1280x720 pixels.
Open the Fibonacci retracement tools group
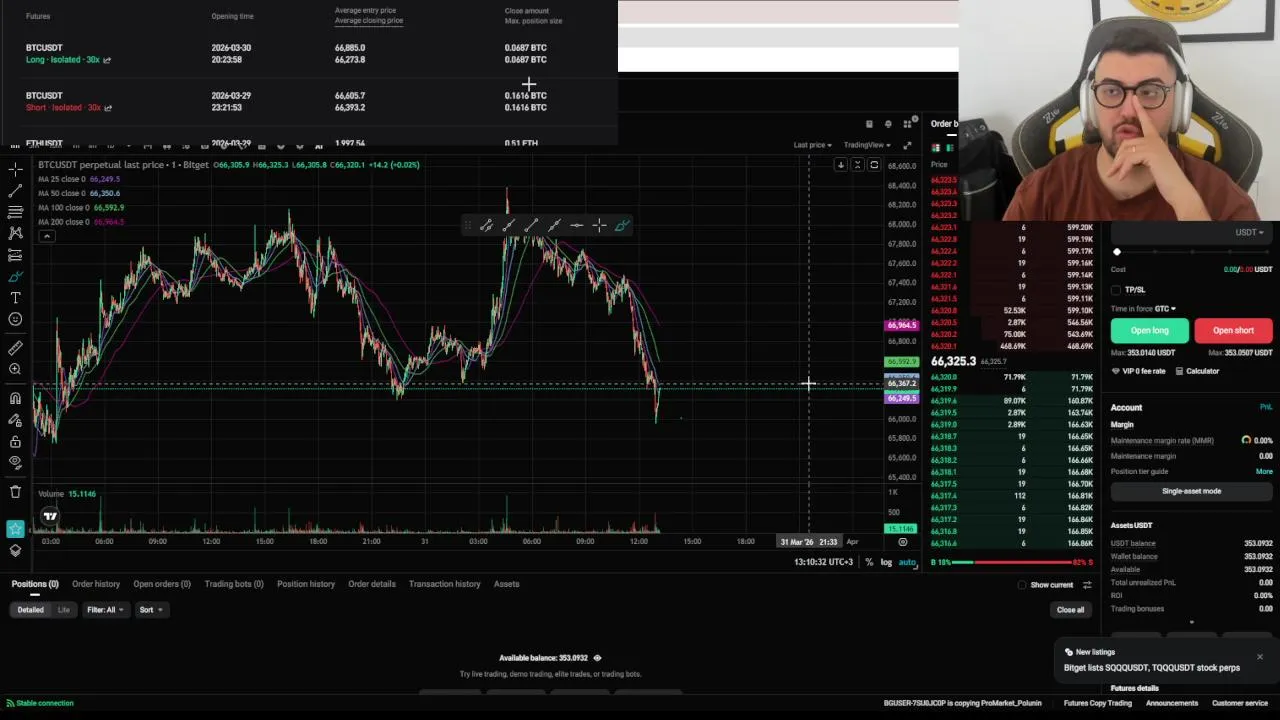point(15,212)
